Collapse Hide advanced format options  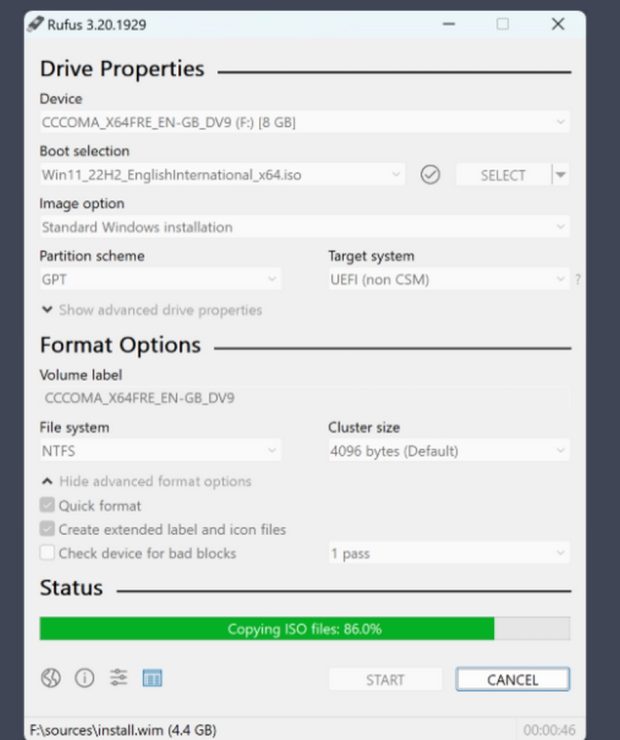(146, 481)
